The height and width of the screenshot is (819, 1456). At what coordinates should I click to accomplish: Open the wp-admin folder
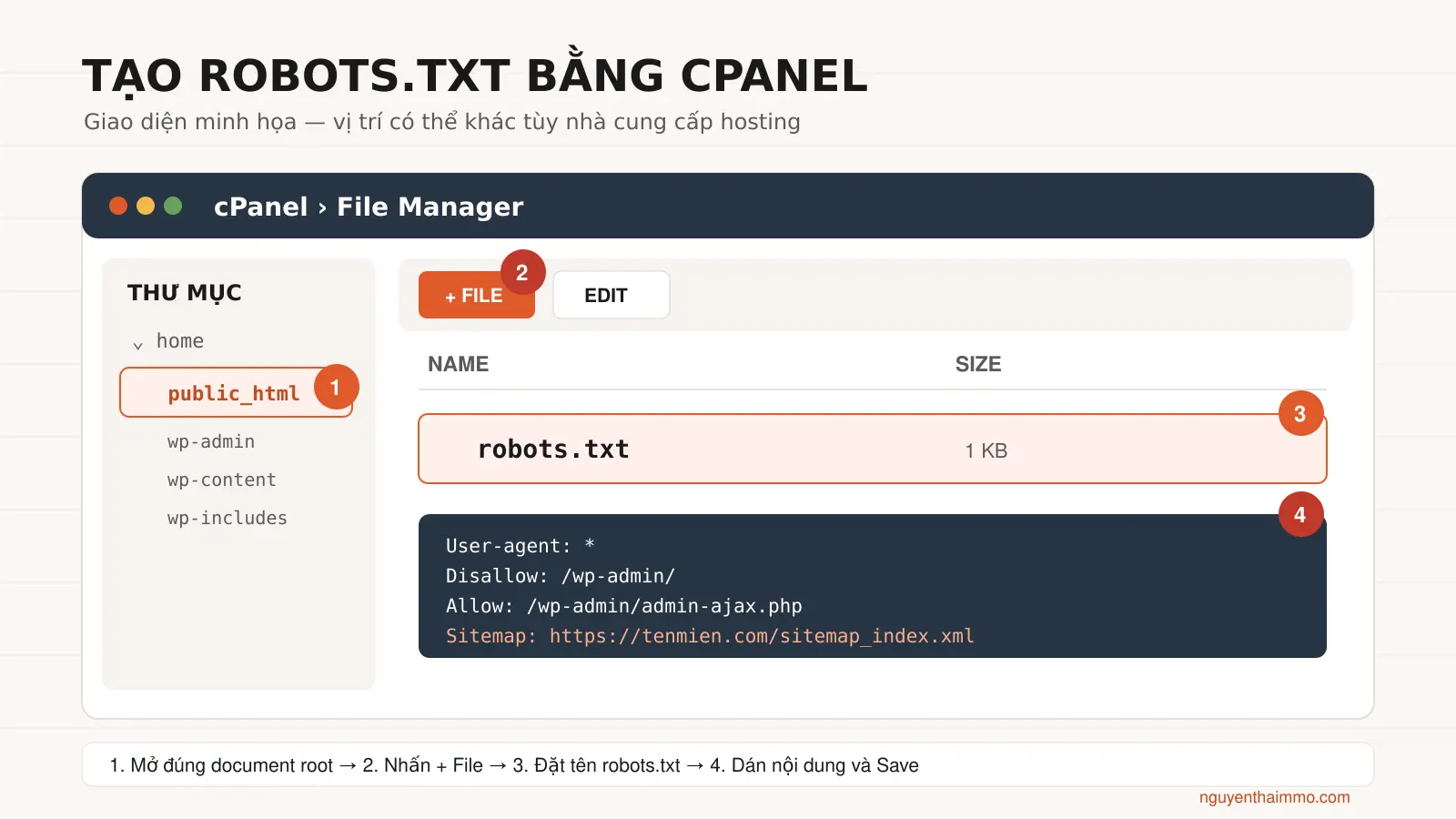tap(211, 441)
